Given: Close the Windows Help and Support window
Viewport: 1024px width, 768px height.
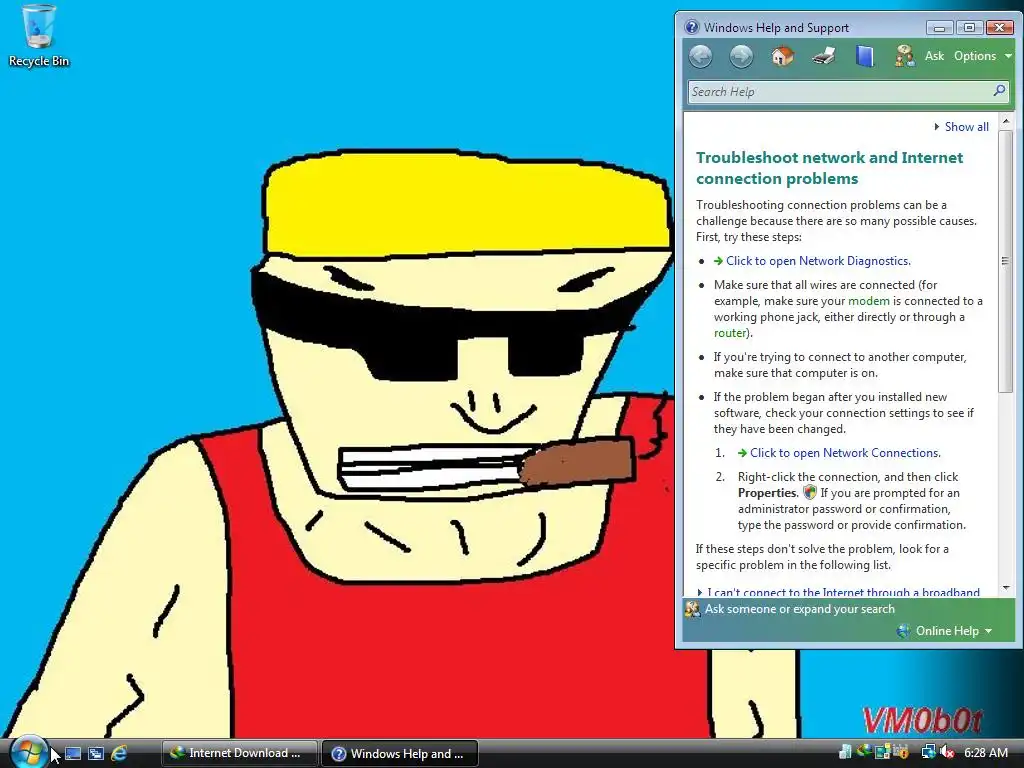Looking at the screenshot, I should (999, 27).
